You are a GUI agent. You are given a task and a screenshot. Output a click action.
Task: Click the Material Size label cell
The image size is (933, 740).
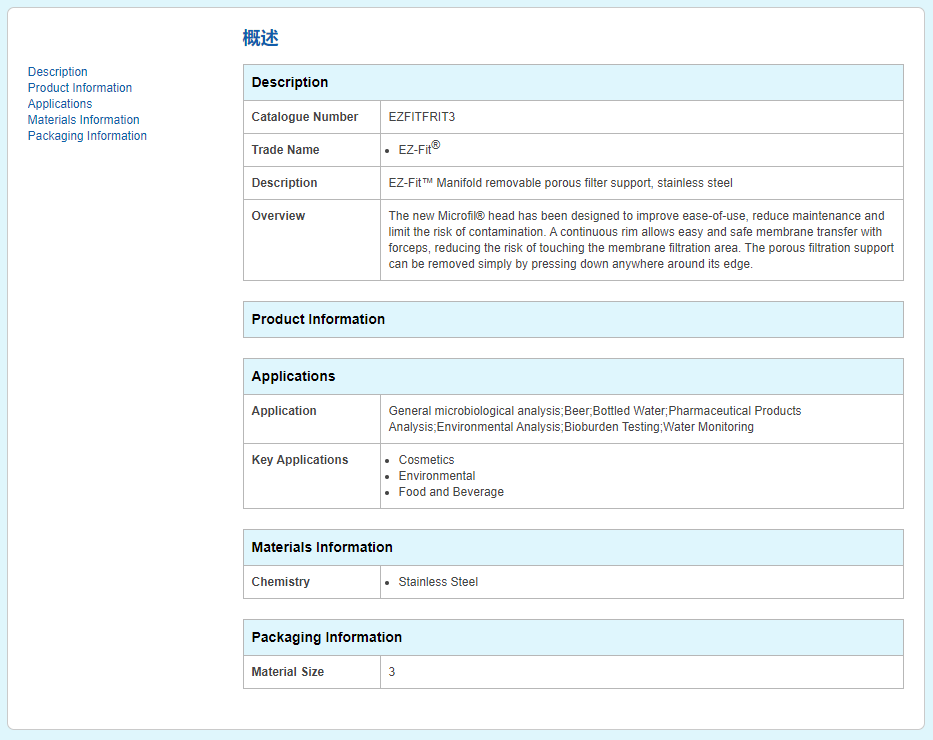[x=312, y=672]
